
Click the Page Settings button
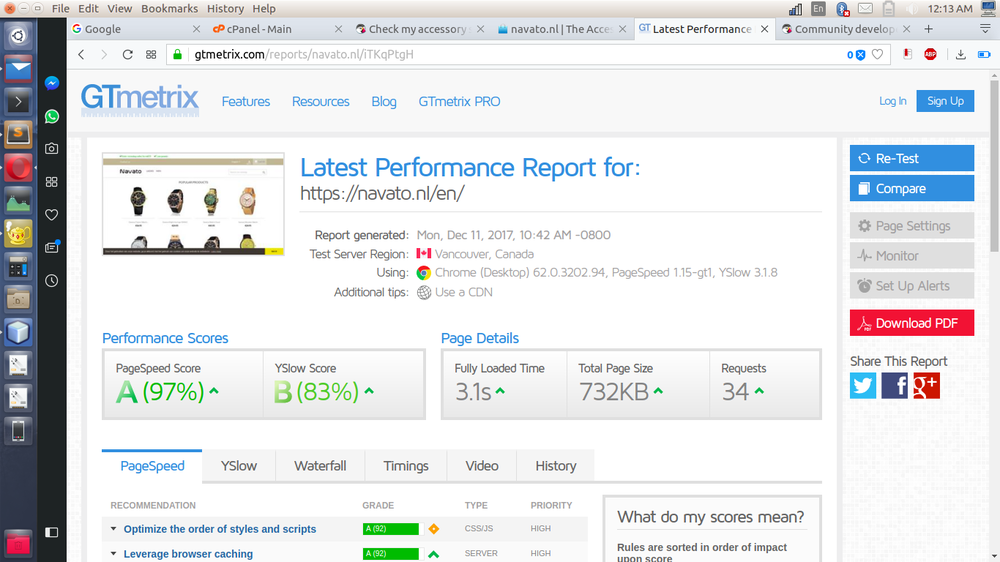[911, 226]
